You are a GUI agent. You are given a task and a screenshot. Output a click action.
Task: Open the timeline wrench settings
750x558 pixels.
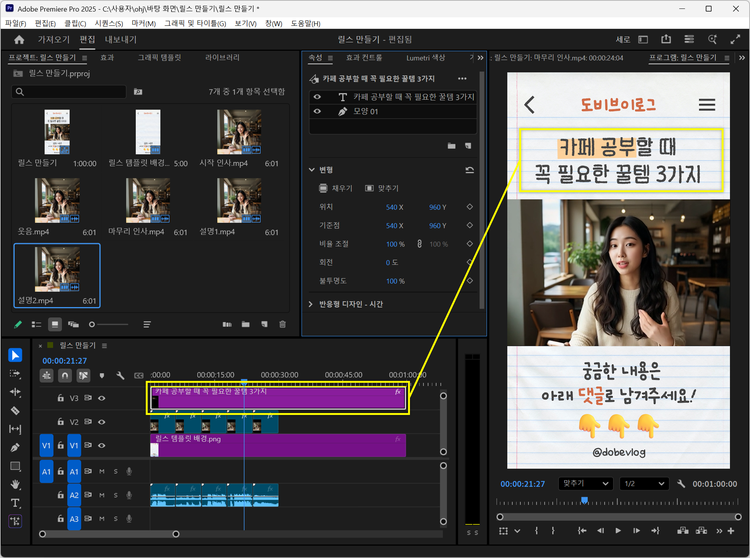[x=120, y=376]
